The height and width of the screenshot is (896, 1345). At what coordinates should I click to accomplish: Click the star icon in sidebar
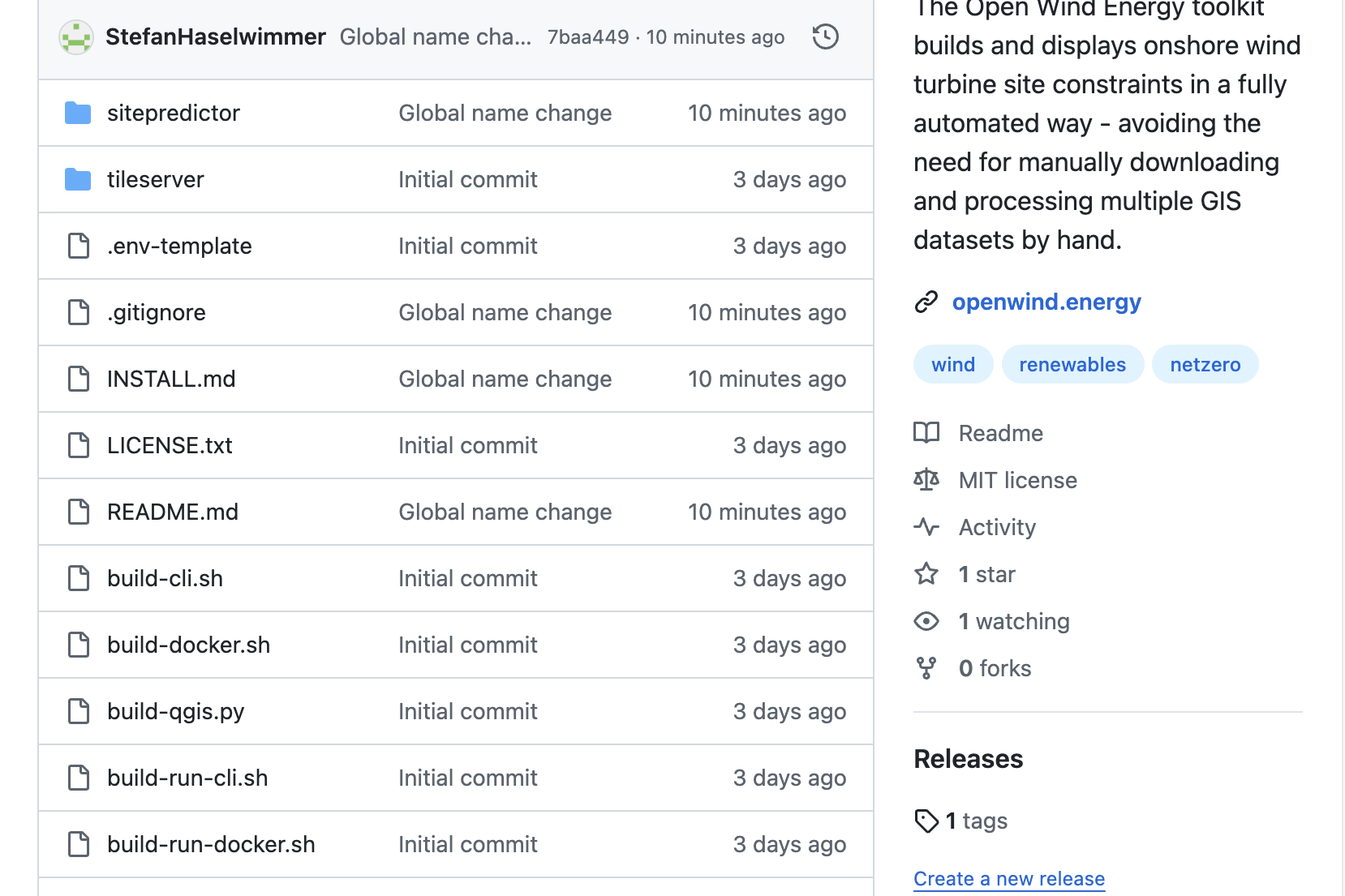926,574
